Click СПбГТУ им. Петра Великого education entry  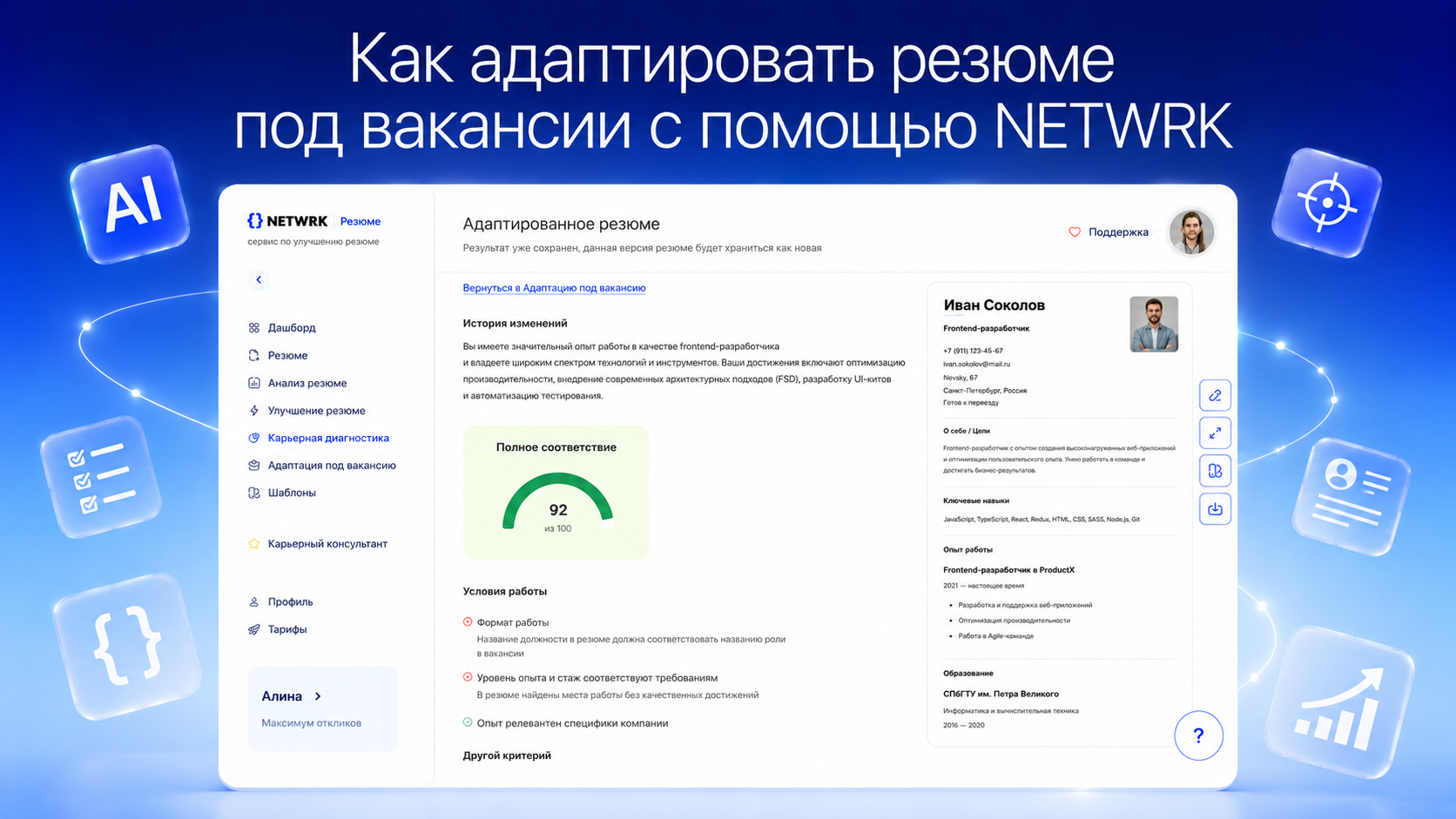(1001, 694)
